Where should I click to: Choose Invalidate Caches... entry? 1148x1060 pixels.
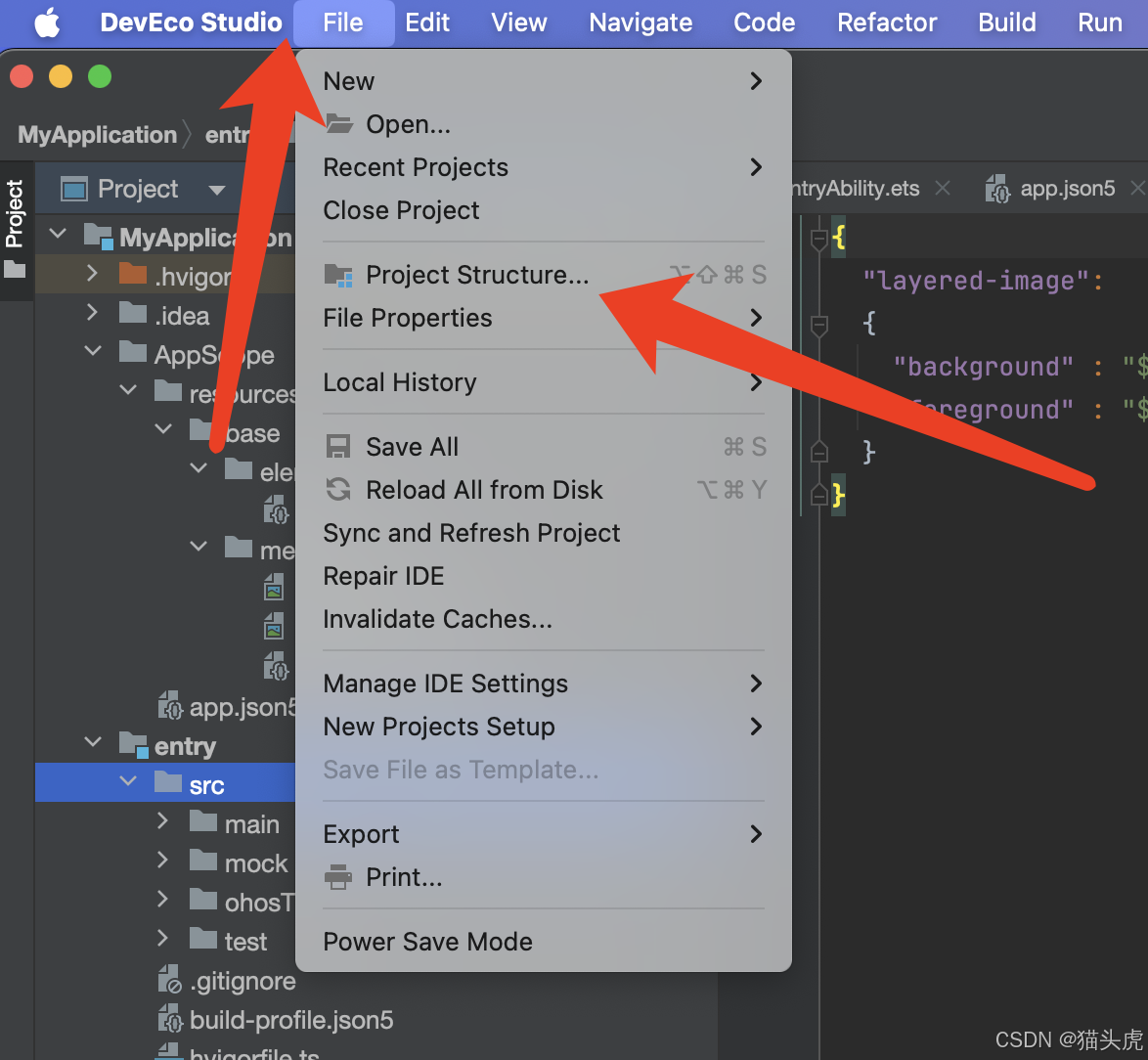(x=544, y=619)
